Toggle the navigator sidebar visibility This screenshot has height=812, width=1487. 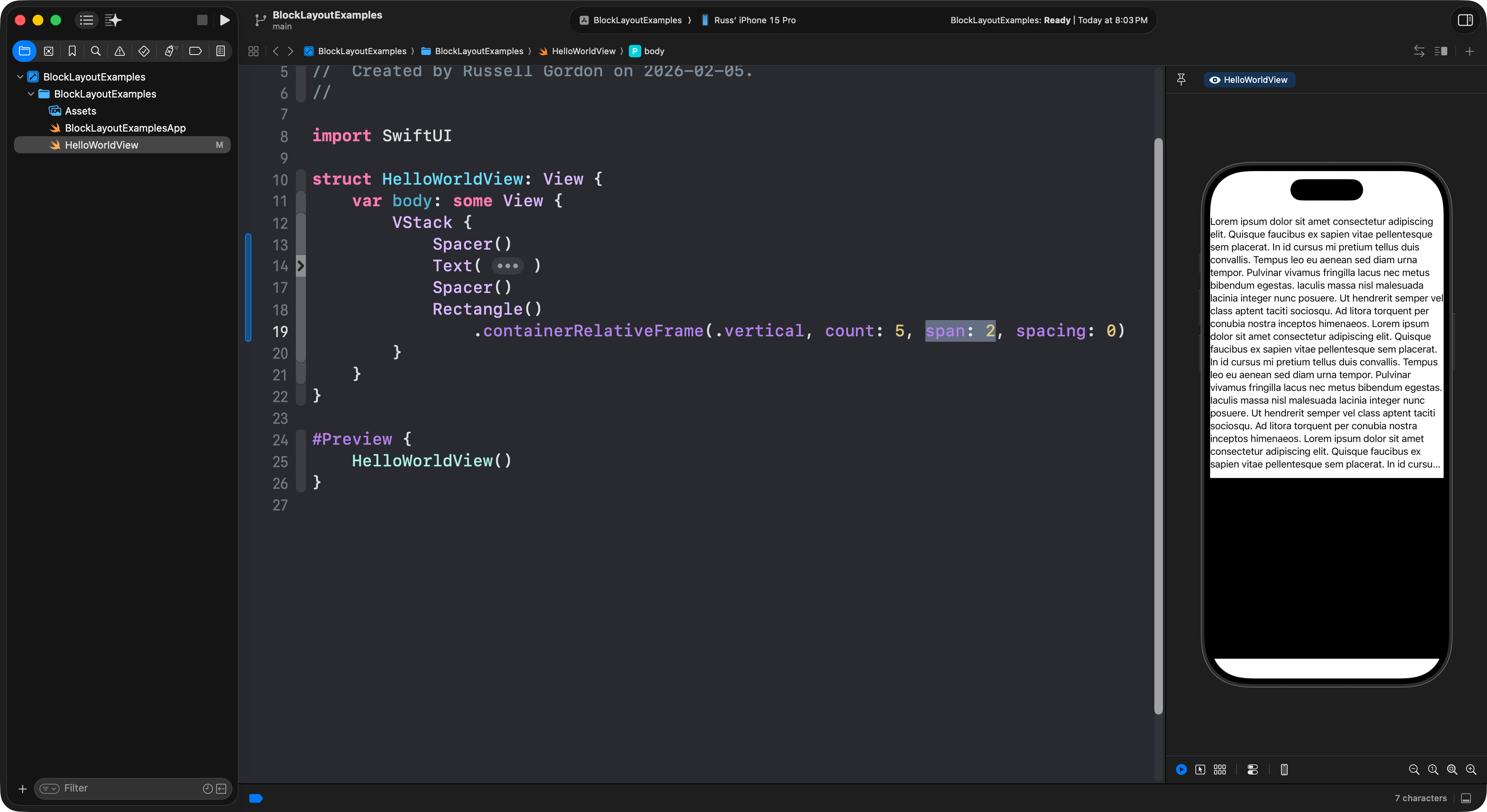(x=87, y=20)
